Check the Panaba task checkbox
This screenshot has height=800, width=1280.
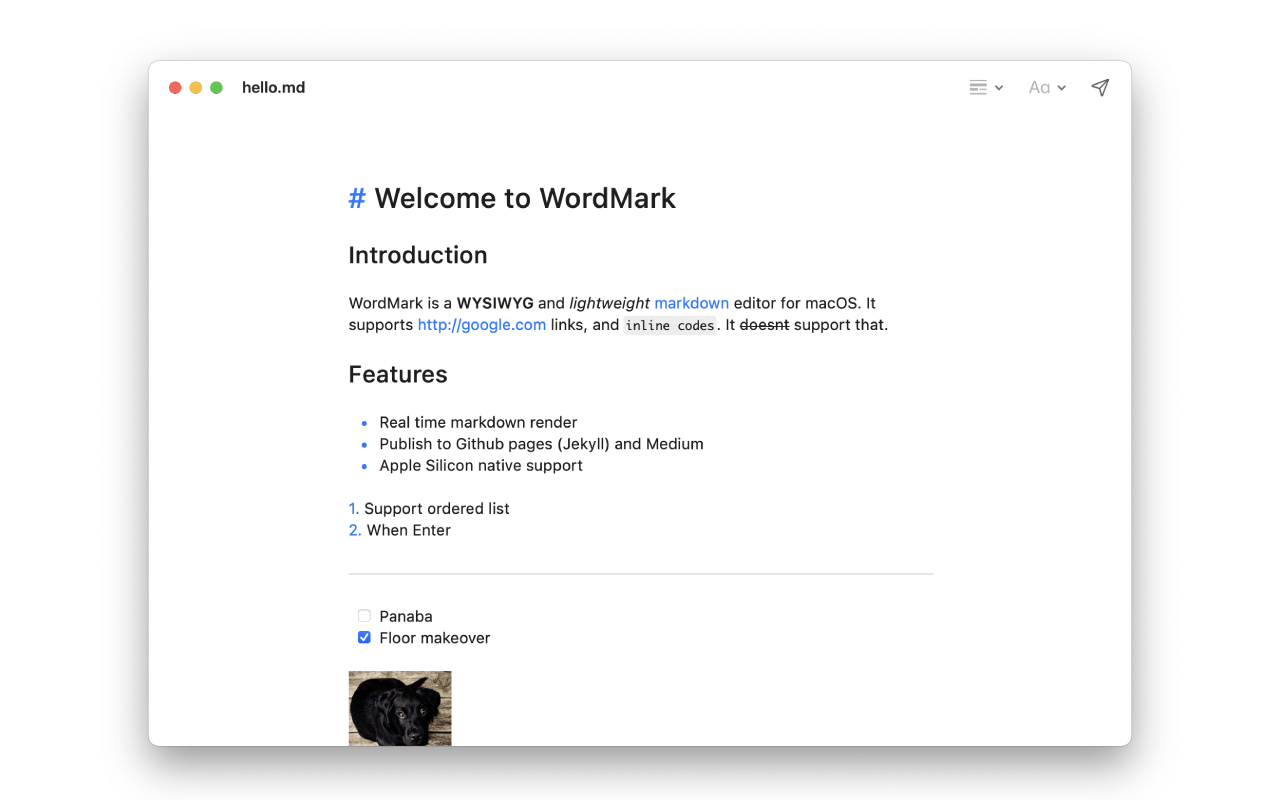[364, 616]
